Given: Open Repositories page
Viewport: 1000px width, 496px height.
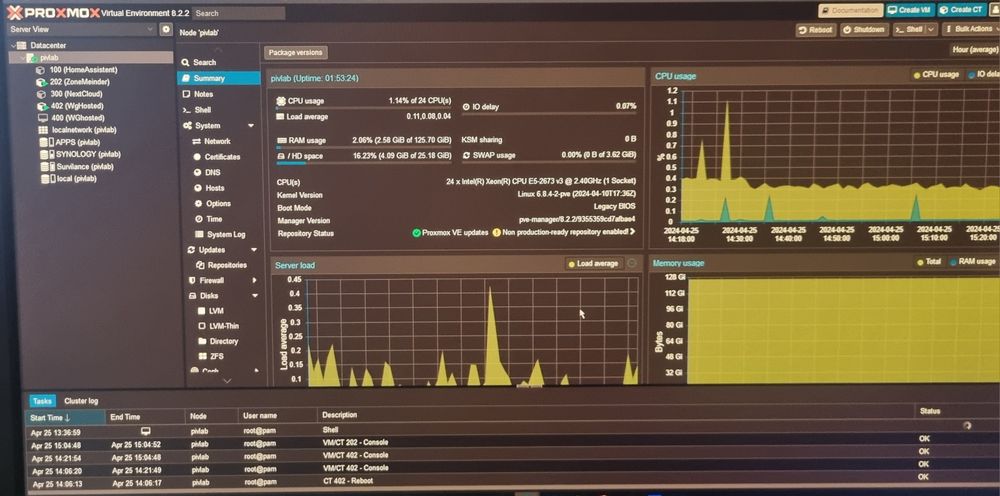Looking at the screenshot, I should 227,265.
